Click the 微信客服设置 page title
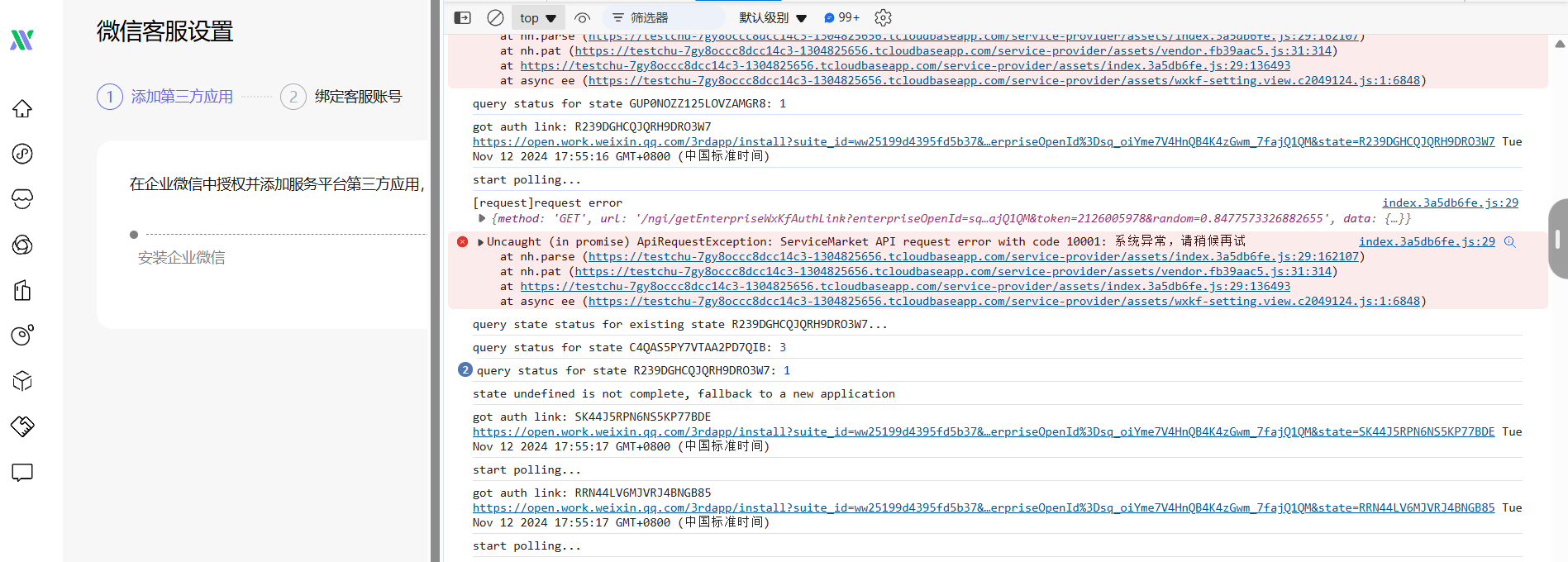The width and height of the screenshot is (1568, 562). [165, 31]
